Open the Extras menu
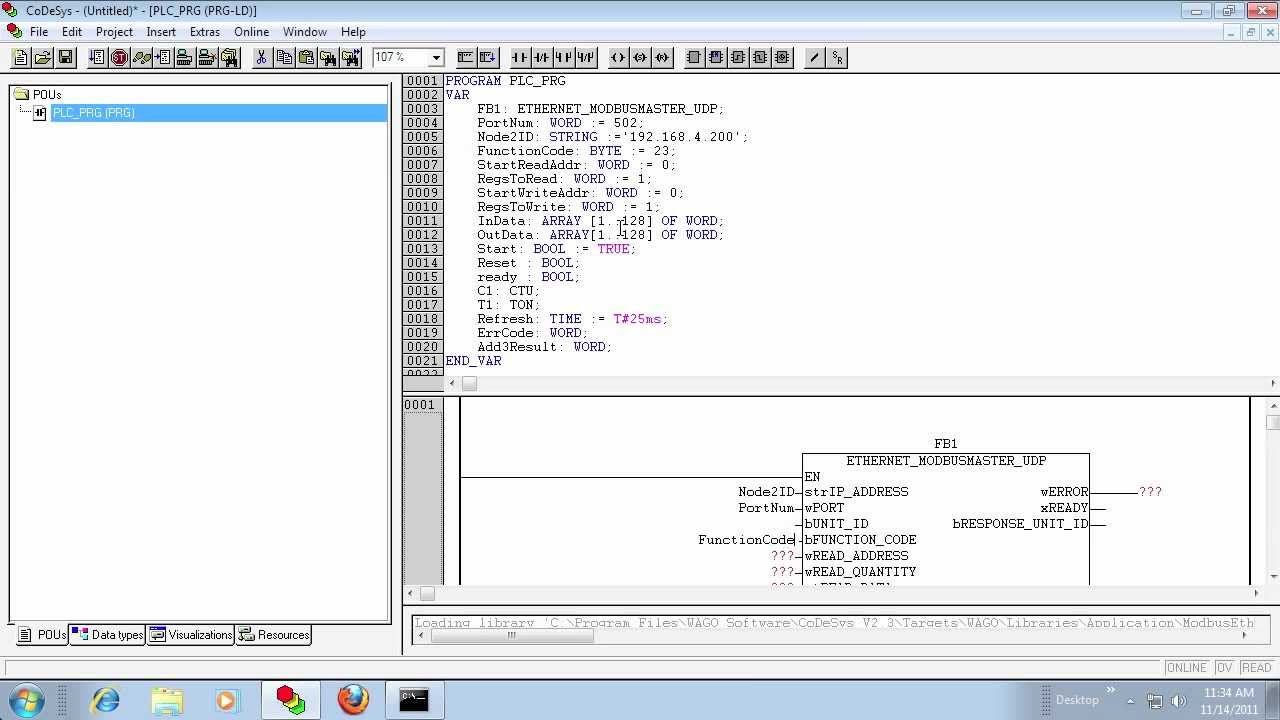The width and height of the screenshot is (1280, 720). click(x=205, y=32)
